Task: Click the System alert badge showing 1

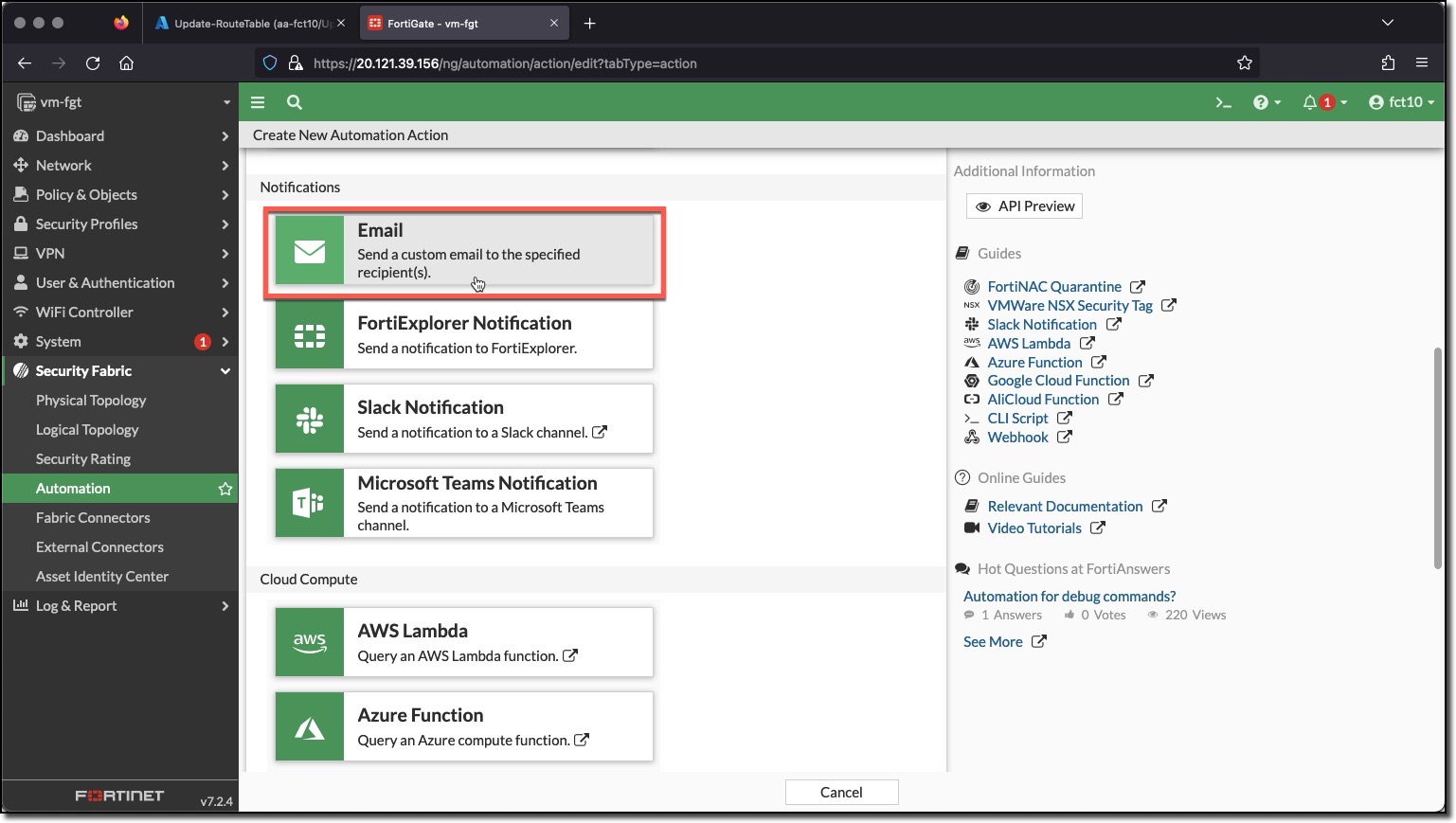Action: point(202,342)
